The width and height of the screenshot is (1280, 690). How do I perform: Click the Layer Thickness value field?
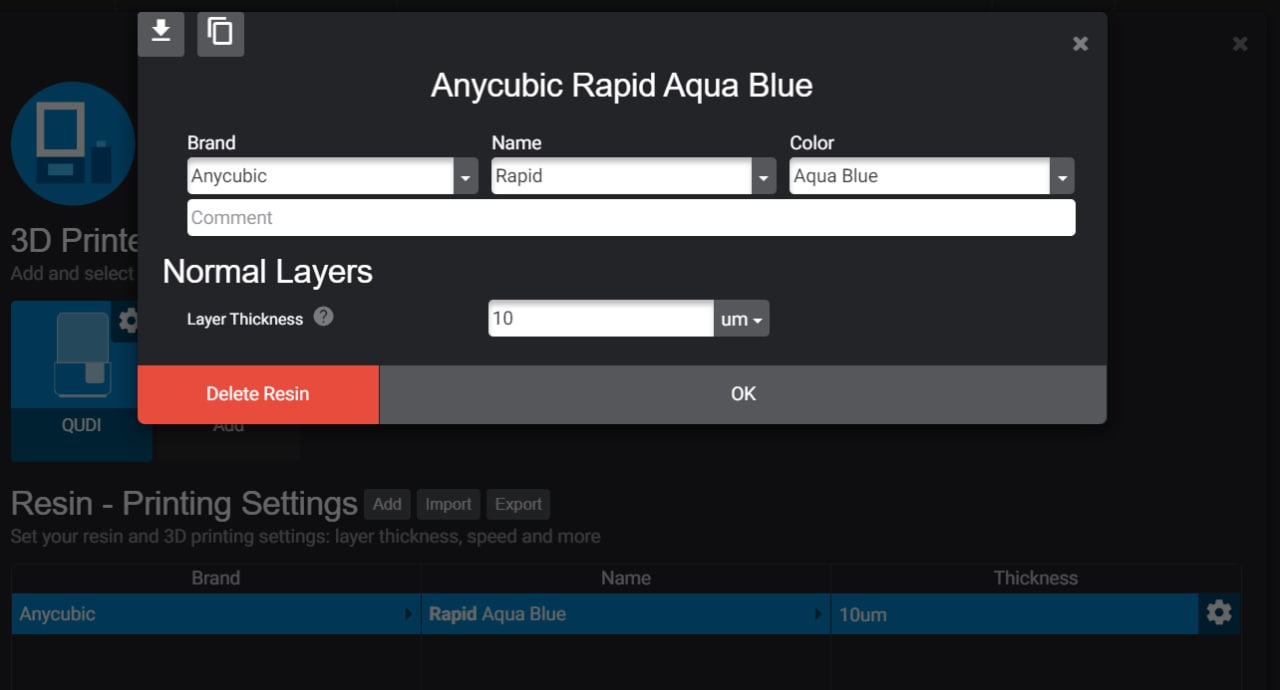pyautogui.click(x=601, y=319)
